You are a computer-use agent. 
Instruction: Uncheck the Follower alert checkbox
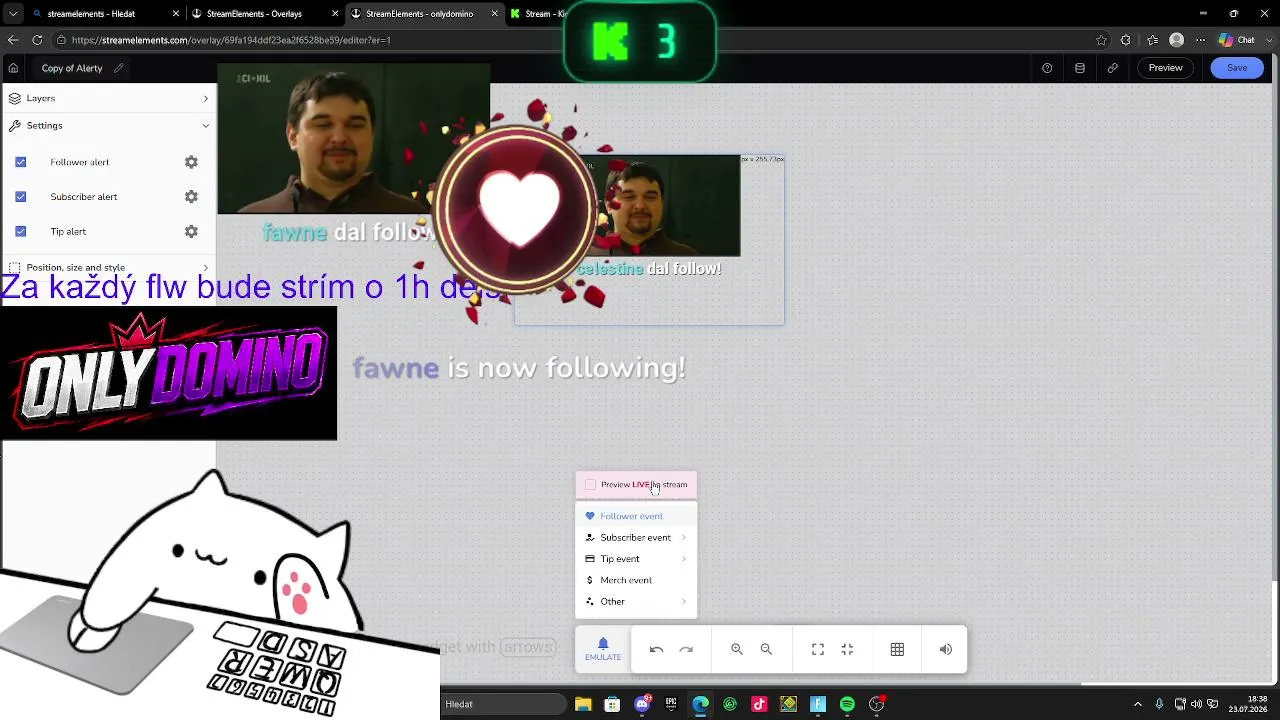tap(20, 162)
